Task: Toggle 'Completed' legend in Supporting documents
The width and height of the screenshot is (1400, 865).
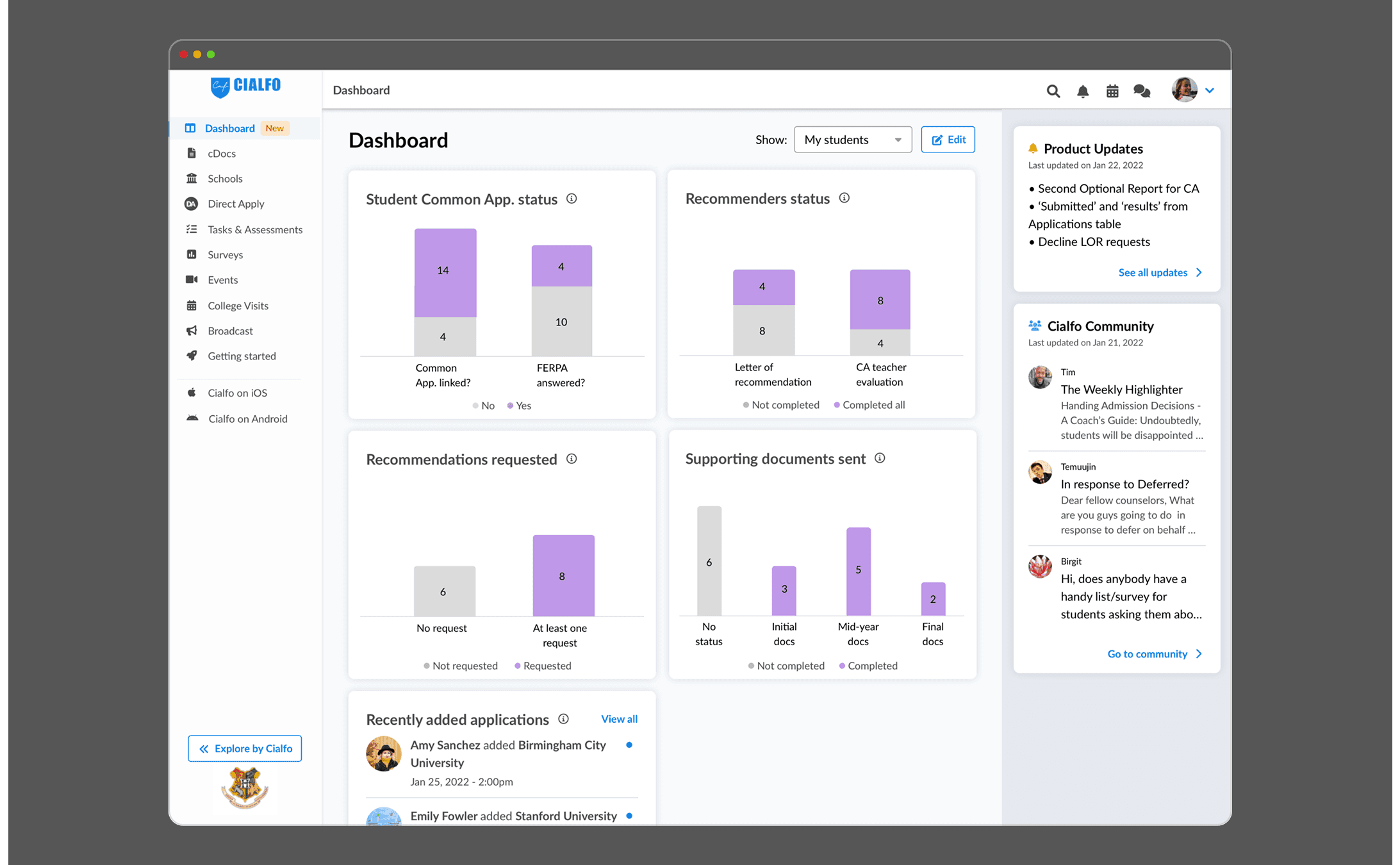Action: [868, 666]
